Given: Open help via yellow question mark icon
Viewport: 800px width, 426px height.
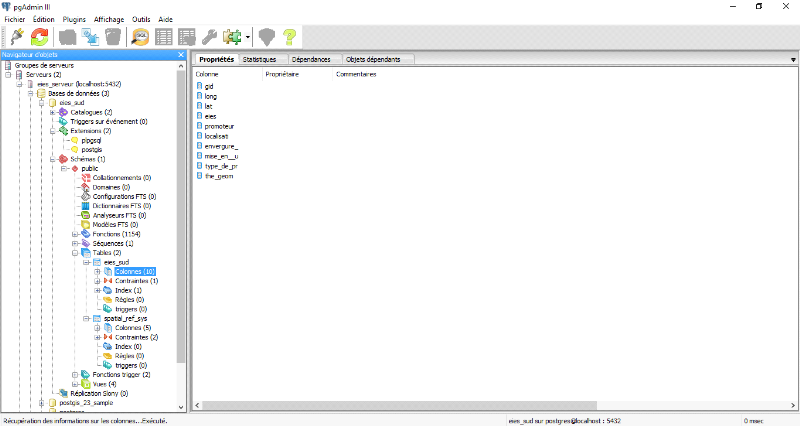Looking at the screenshot, I should pos(290,37).
